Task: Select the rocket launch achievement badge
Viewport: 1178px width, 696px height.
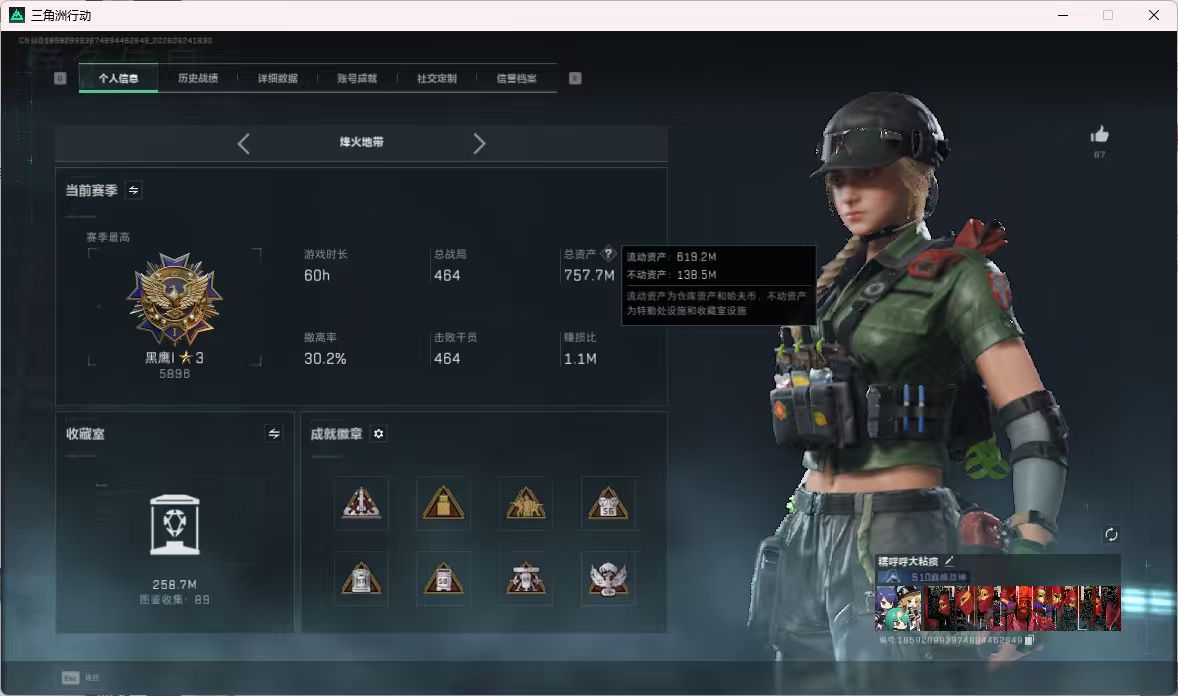Action: click(361, 503)
